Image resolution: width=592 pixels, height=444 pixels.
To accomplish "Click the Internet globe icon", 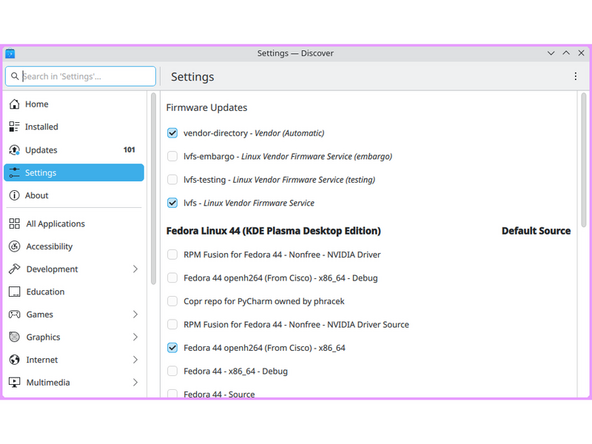I will coord(14,359).
